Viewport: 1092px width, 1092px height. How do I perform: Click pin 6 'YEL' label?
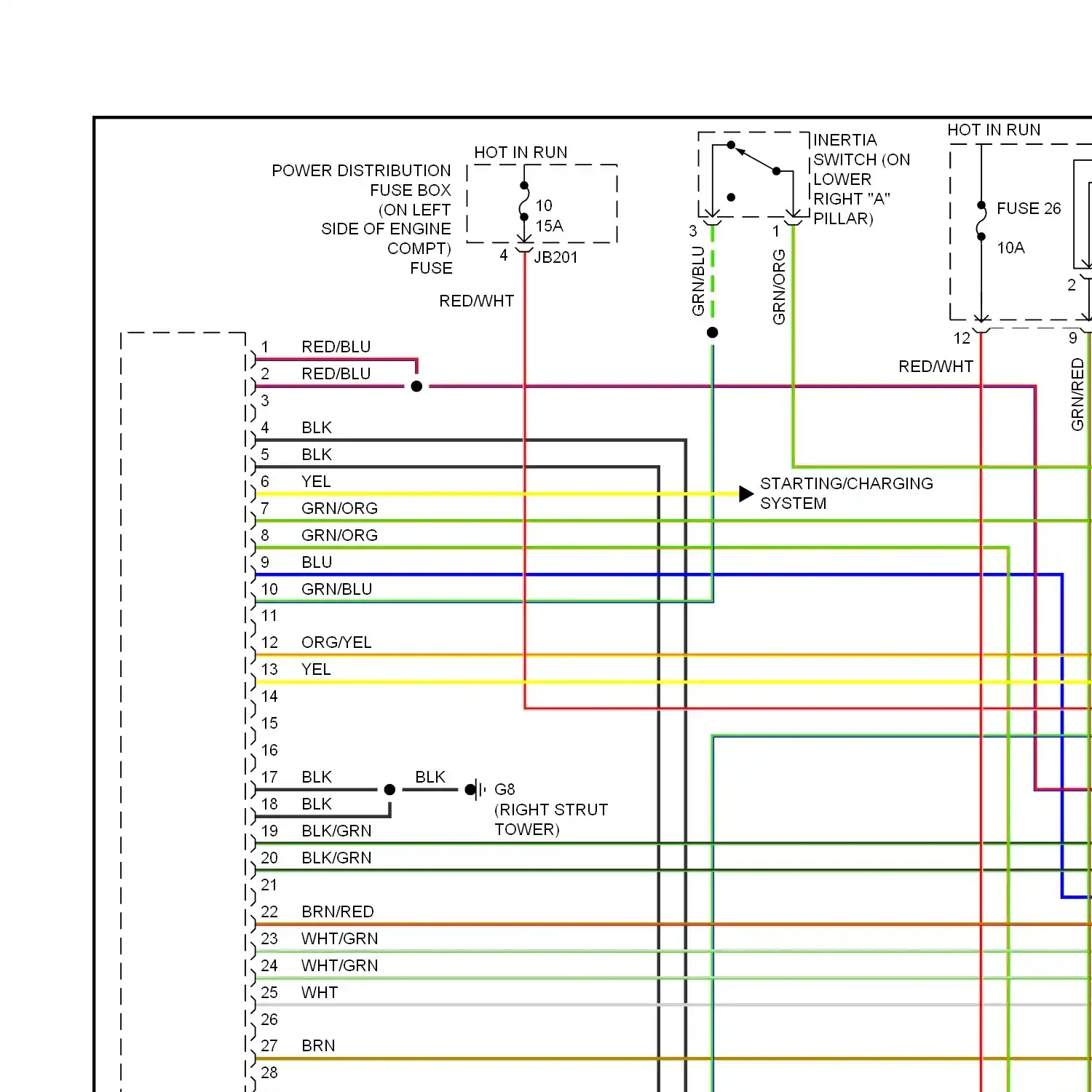tap(316, 481)
